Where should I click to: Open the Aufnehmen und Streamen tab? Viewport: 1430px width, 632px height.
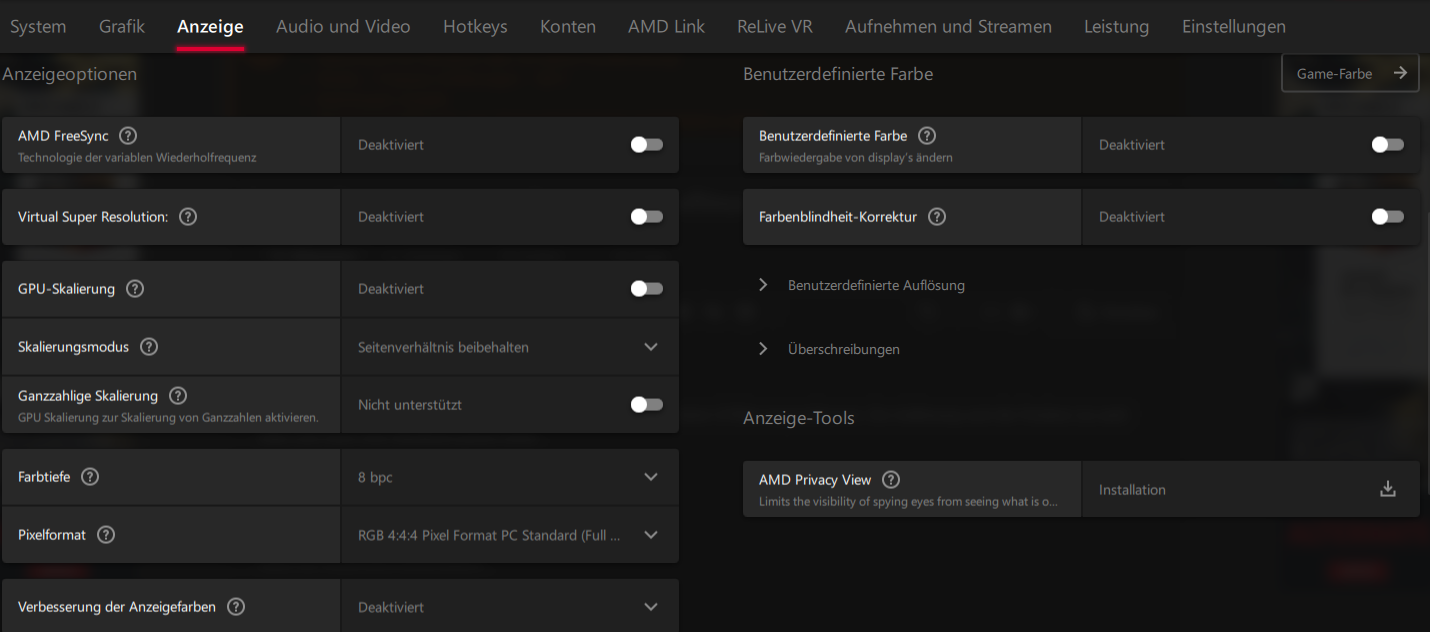click(948, 26)
